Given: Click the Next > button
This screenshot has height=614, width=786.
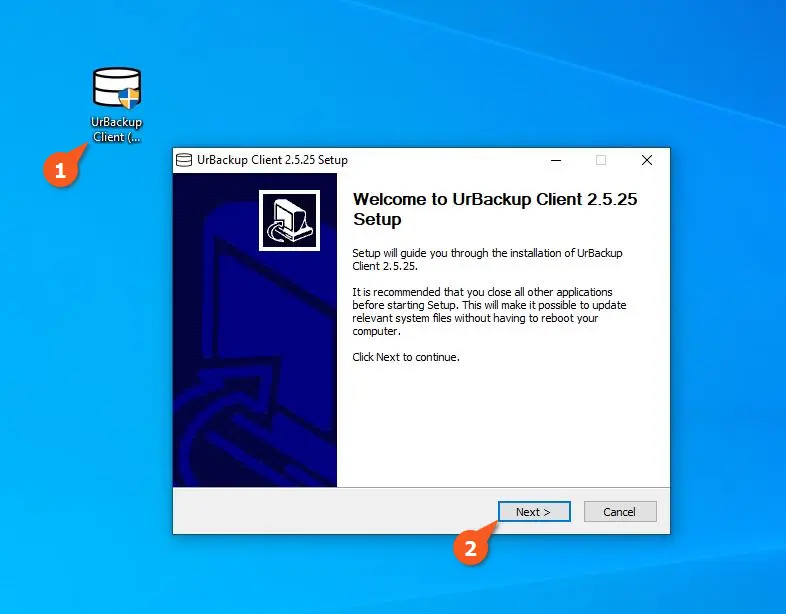Looking at the screenshot, I should tap(534, 512).
